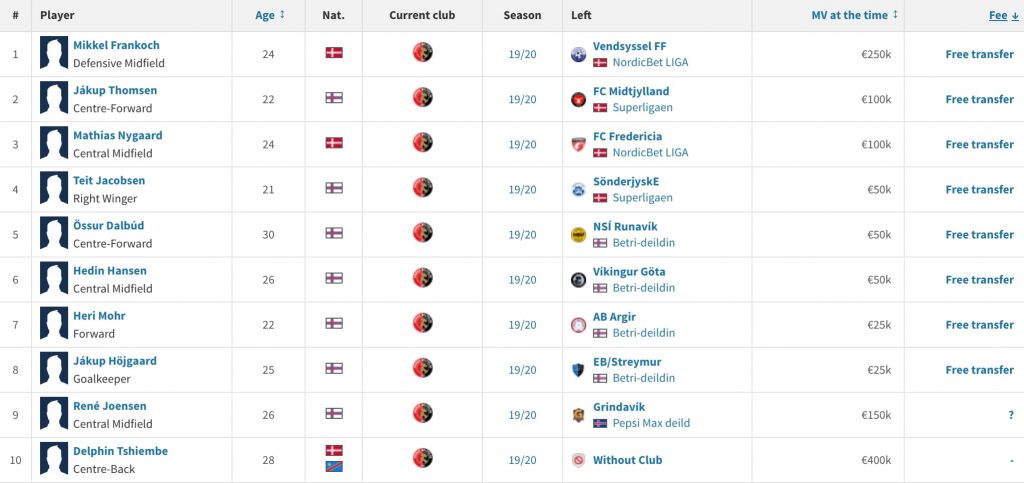The height and width of the screenshot is (483, 1024).
Task: Select Teit Jacobsen's 19/20 season link
Action: [522, 189]
